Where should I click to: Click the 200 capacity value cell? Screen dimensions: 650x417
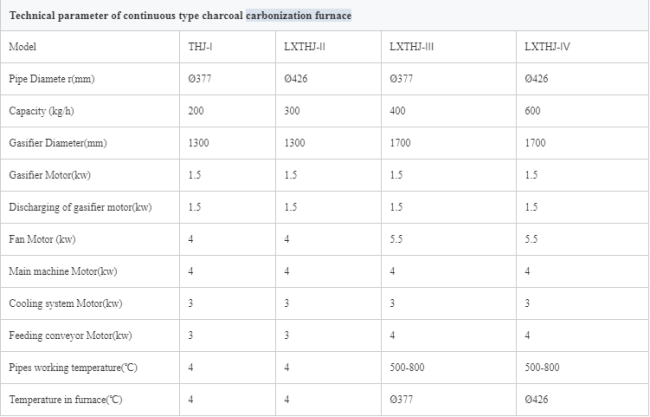196,111
